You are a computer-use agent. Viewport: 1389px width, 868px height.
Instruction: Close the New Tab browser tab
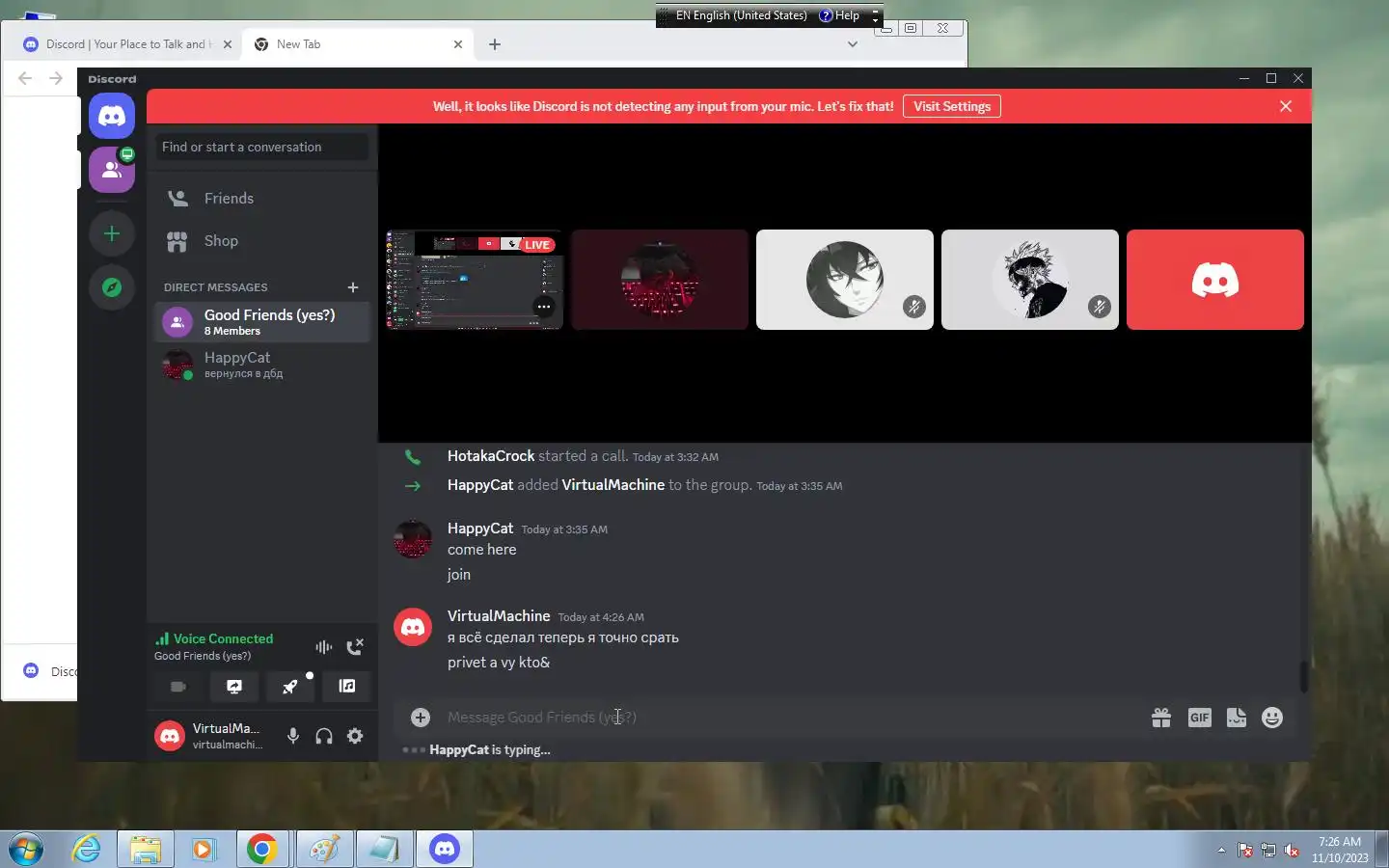point(458,44)
